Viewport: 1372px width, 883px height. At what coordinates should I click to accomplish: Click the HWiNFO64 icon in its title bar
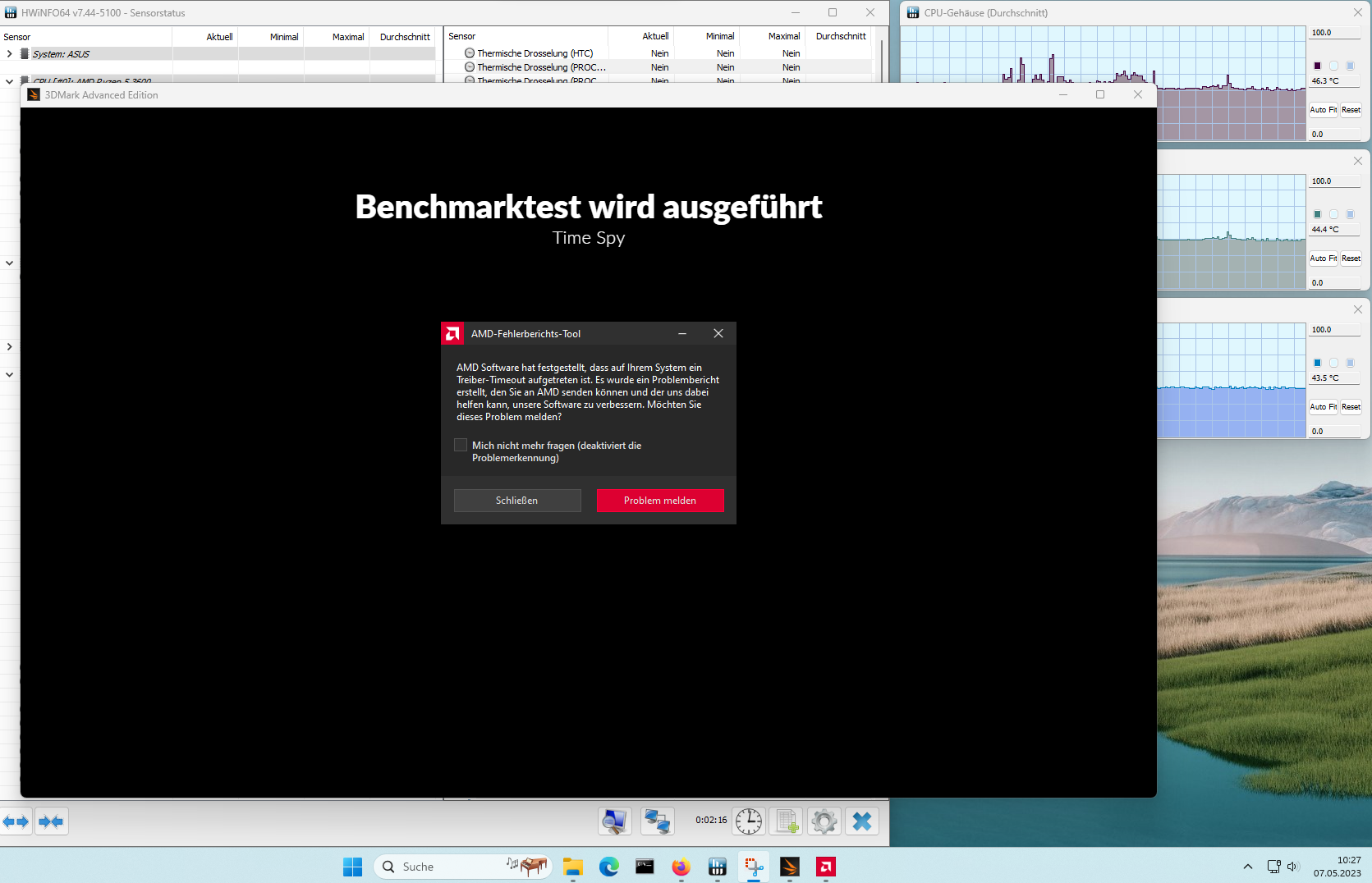pos(11,13)
